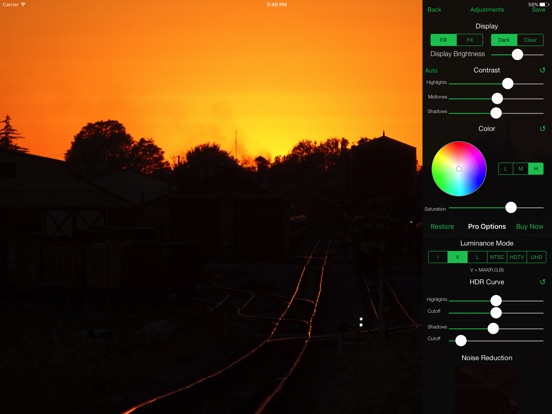This screenshot has height=414, width=552.
Task: Select Fill display mode
Action: pyautogui.click(x=444, y=40)
